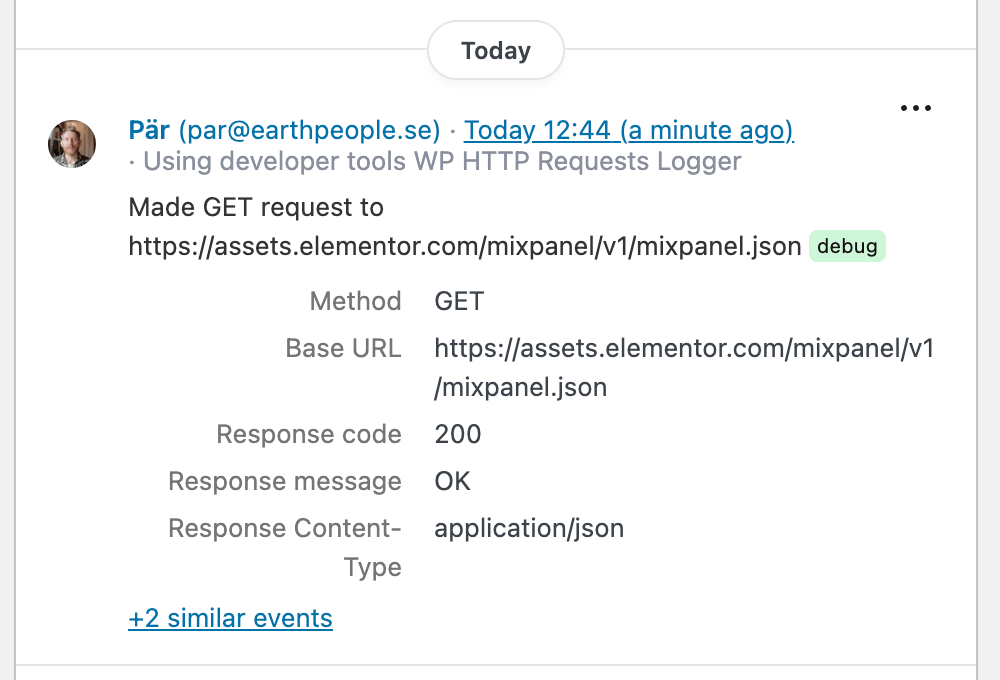Open the three-dot actions menu
Viewport: 1000px width, 680px height.
click(915, 109)
